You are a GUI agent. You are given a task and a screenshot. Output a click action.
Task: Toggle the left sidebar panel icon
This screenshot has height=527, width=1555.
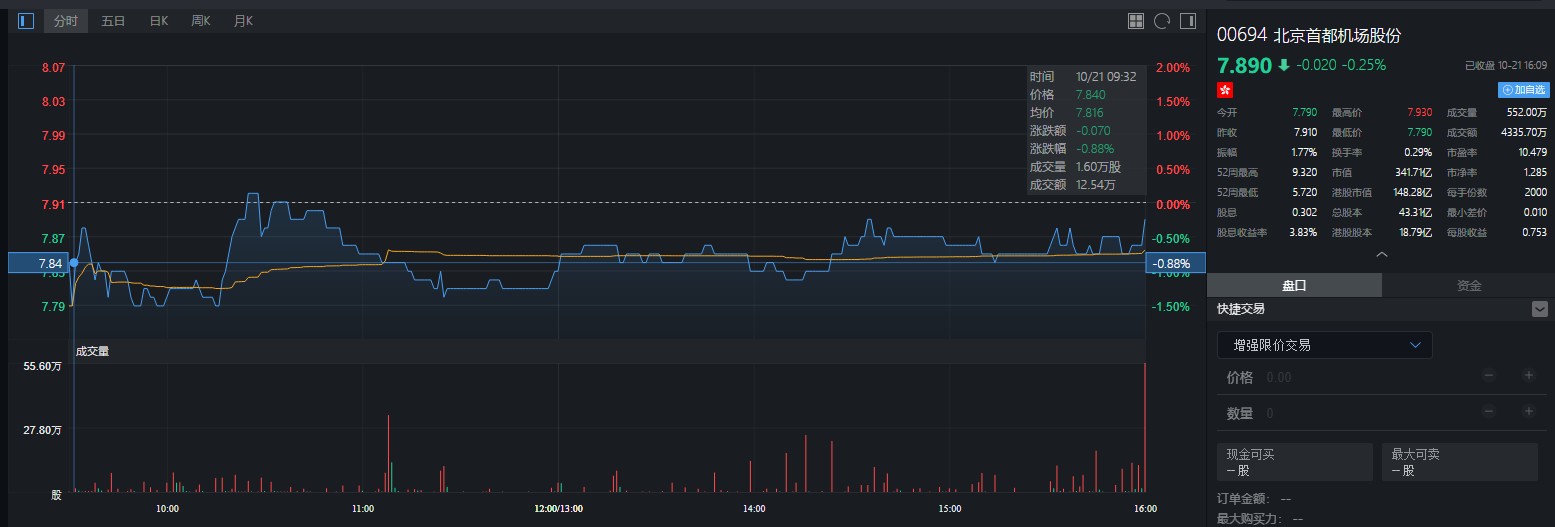coord(26,20)
